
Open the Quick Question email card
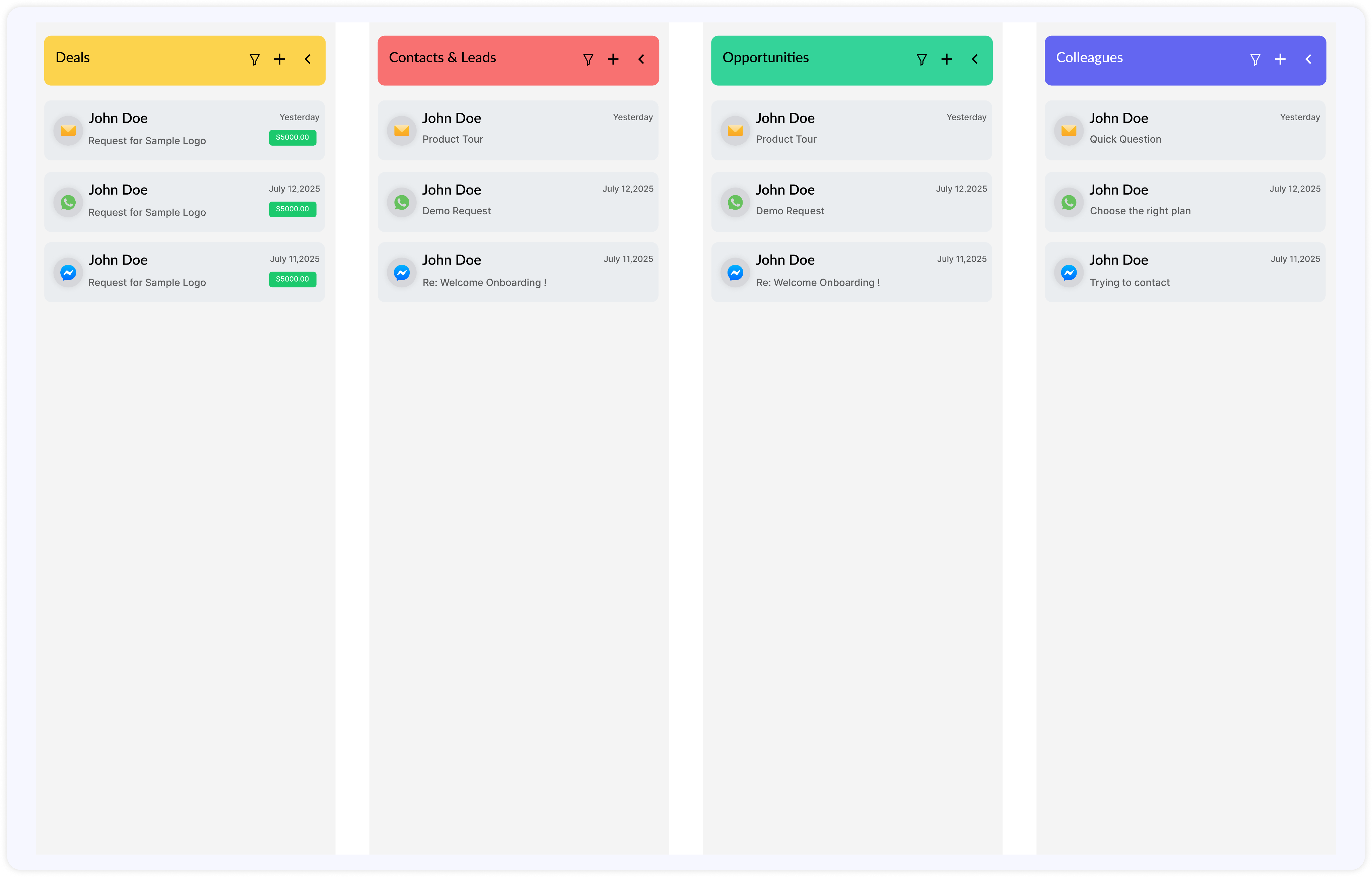(1184, 130)
